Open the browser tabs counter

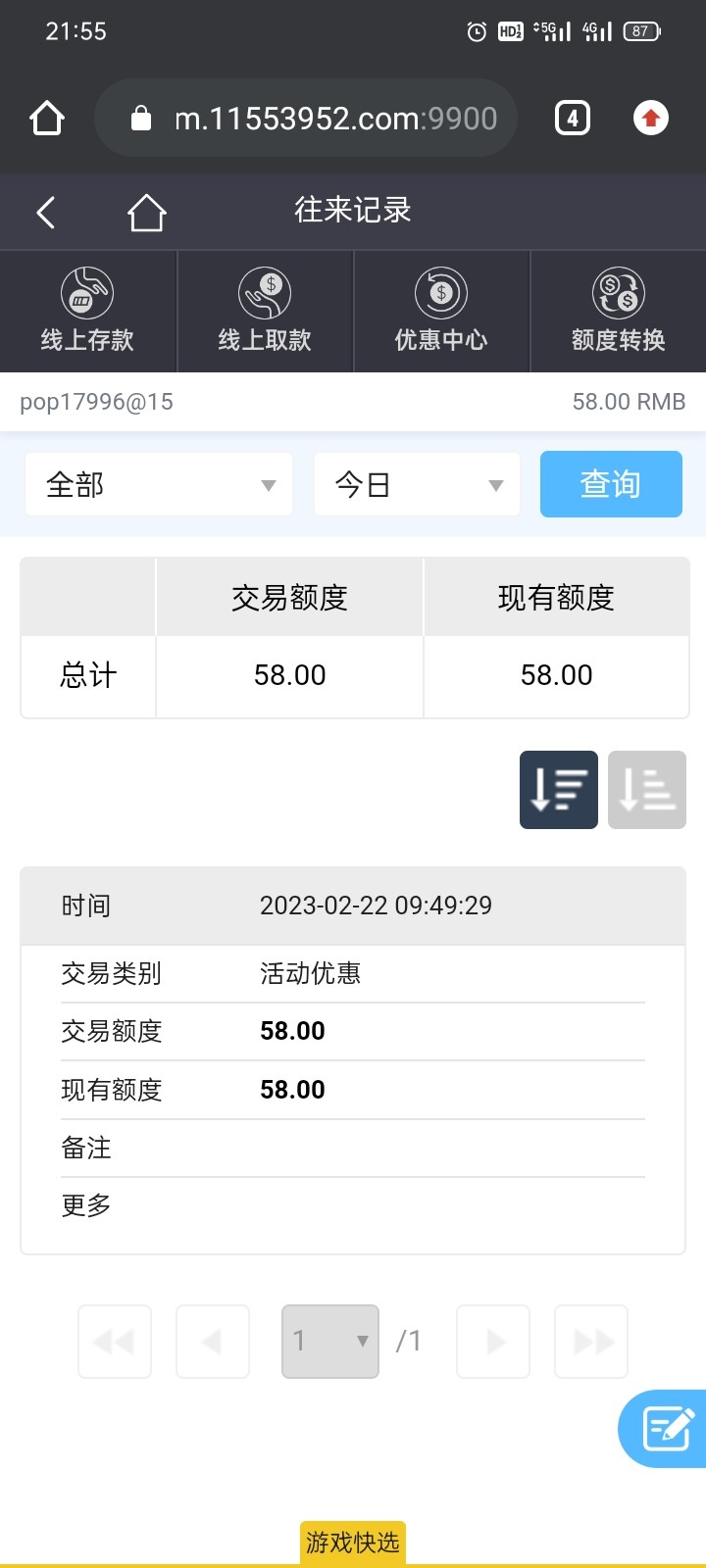[573, 119]
